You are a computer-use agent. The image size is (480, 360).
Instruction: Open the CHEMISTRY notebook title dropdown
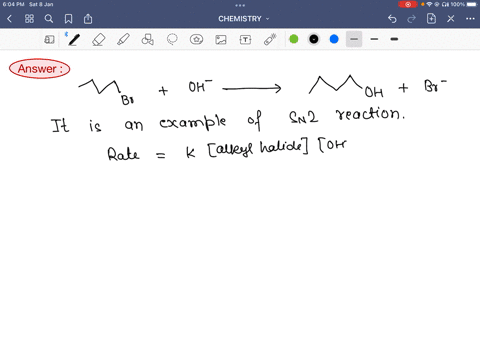pos(243,19)
